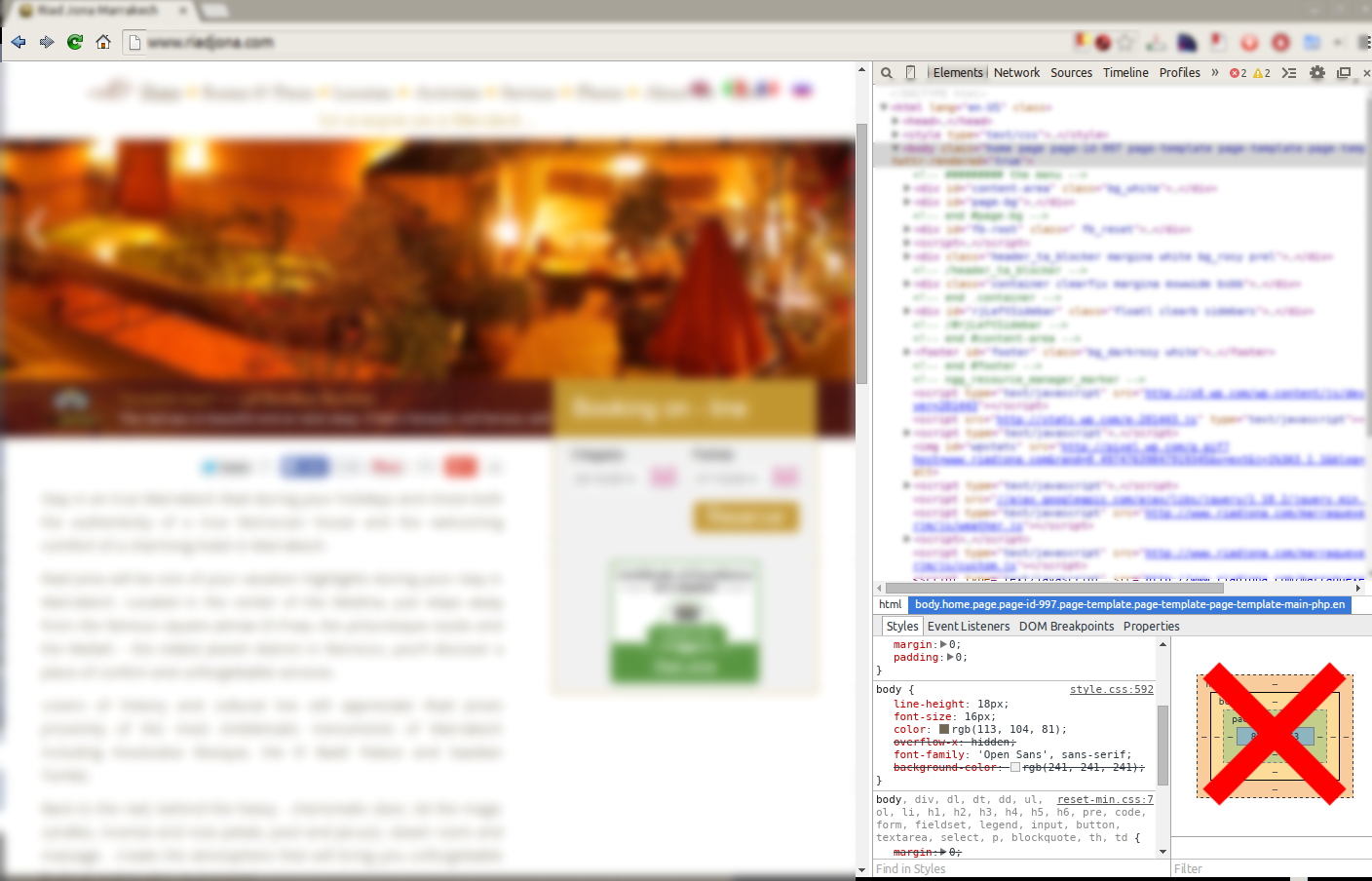Open the Profiles panel tab

pyautogui.click(x=1179, y=73)
